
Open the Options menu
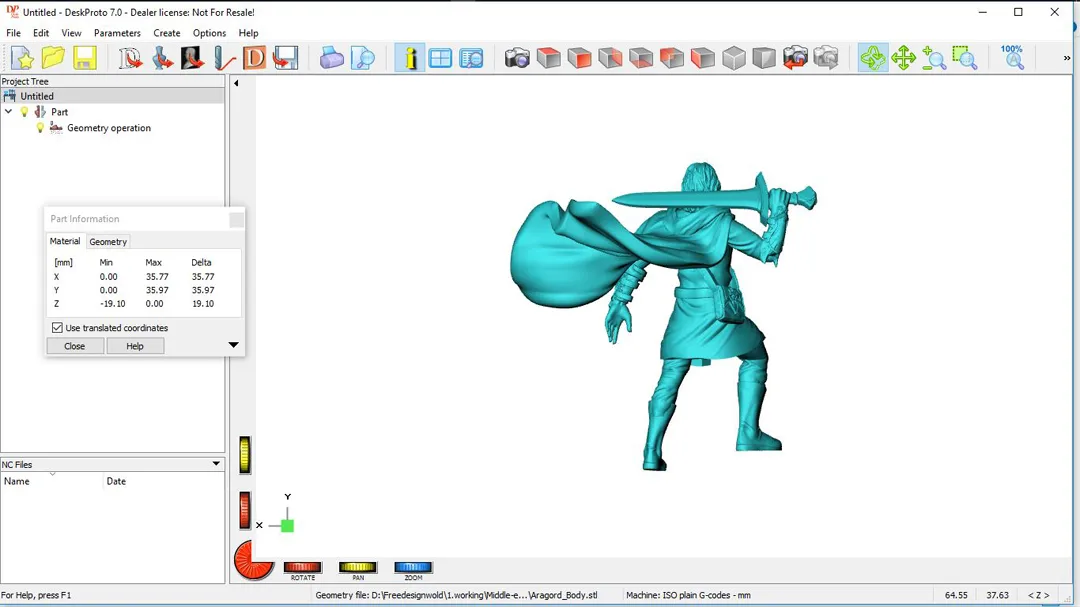[x=209, y=33]
